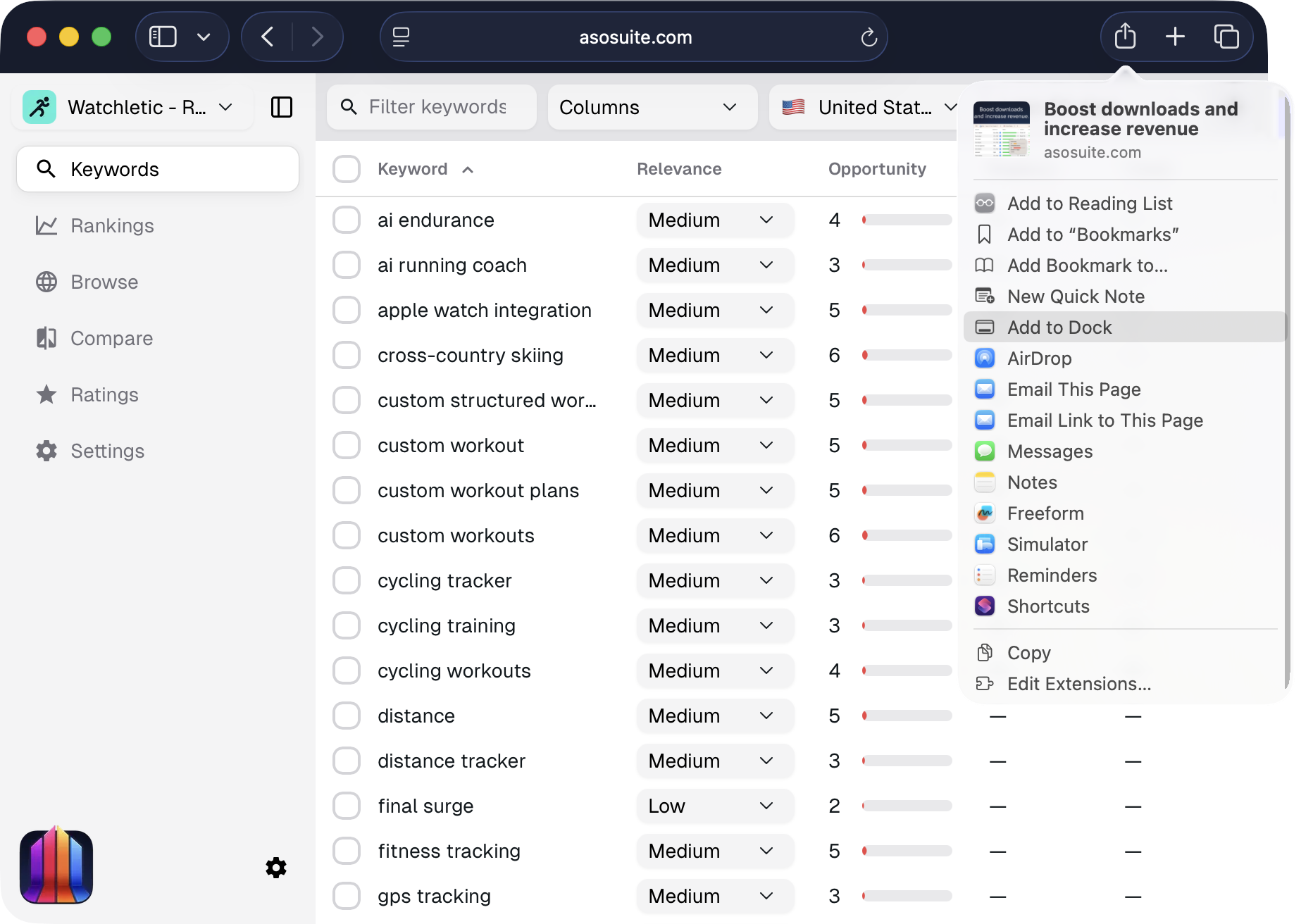The image size is (1313, 924).
Task: Toggle the select-all checkbox in the header
Action: click(x=347, y=169)
